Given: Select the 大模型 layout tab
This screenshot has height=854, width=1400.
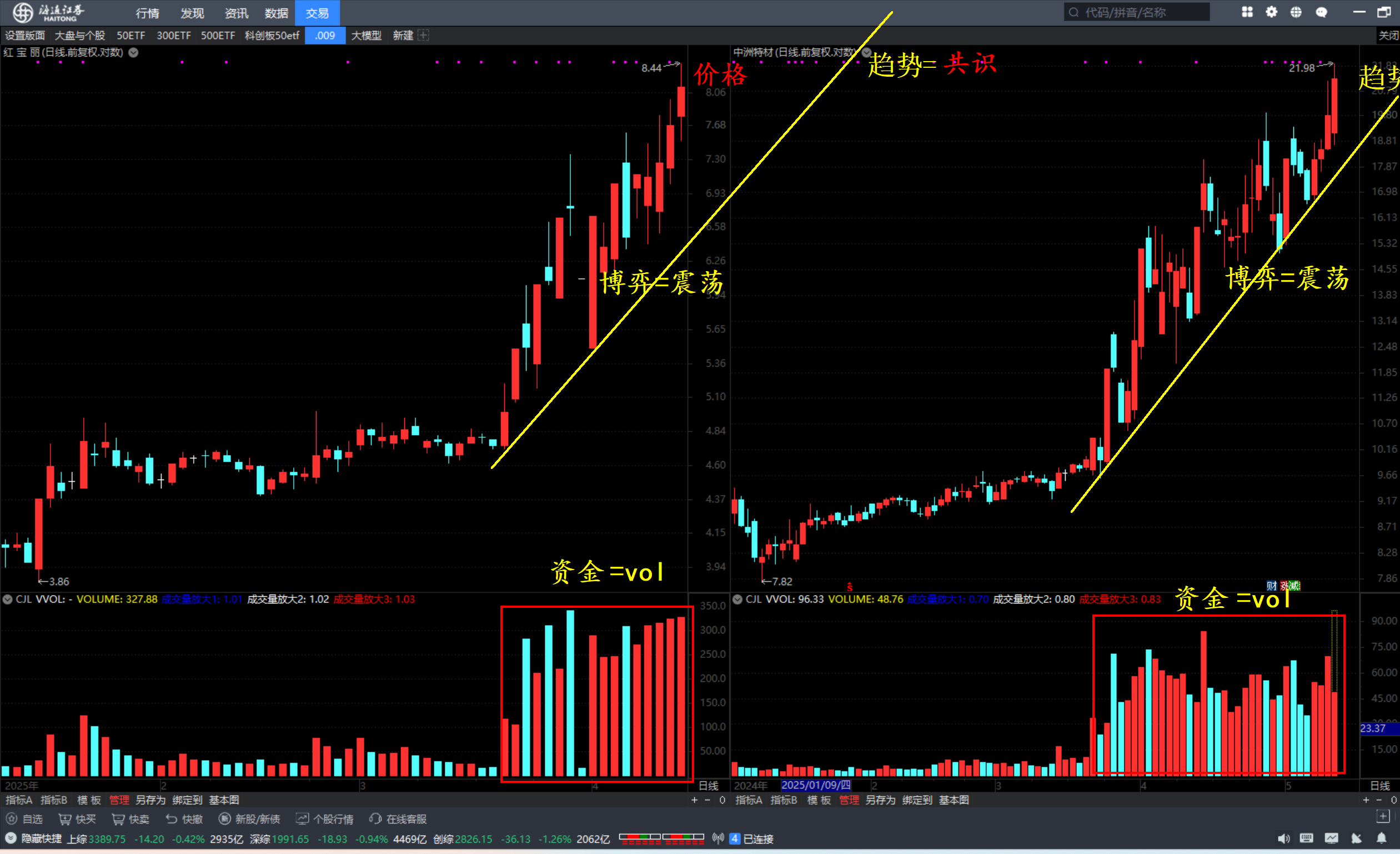Looking at the screenshot, I should (x=367, y=35).
